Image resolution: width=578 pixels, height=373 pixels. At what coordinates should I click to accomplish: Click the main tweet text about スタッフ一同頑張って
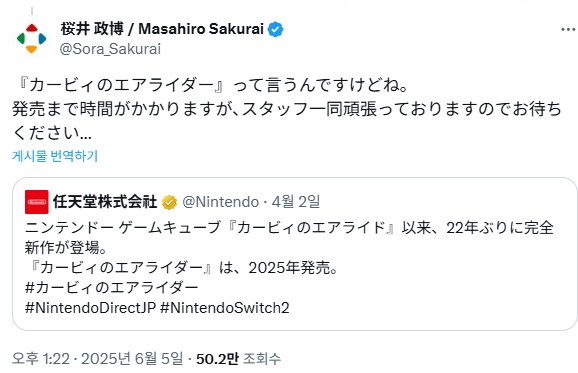[287, 109]
